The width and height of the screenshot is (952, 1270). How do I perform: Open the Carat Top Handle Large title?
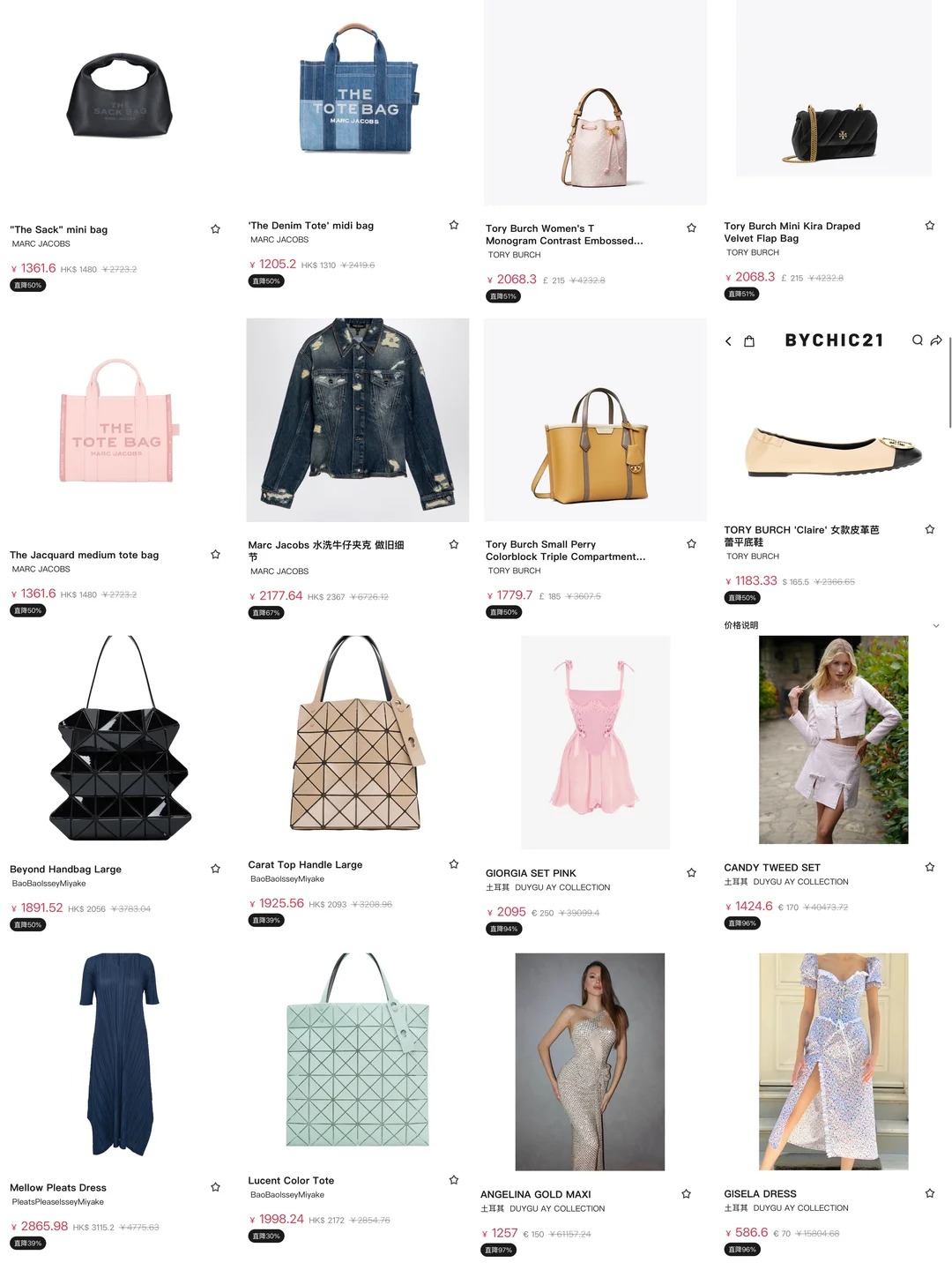pyautogui.click(x=305, y=865)
